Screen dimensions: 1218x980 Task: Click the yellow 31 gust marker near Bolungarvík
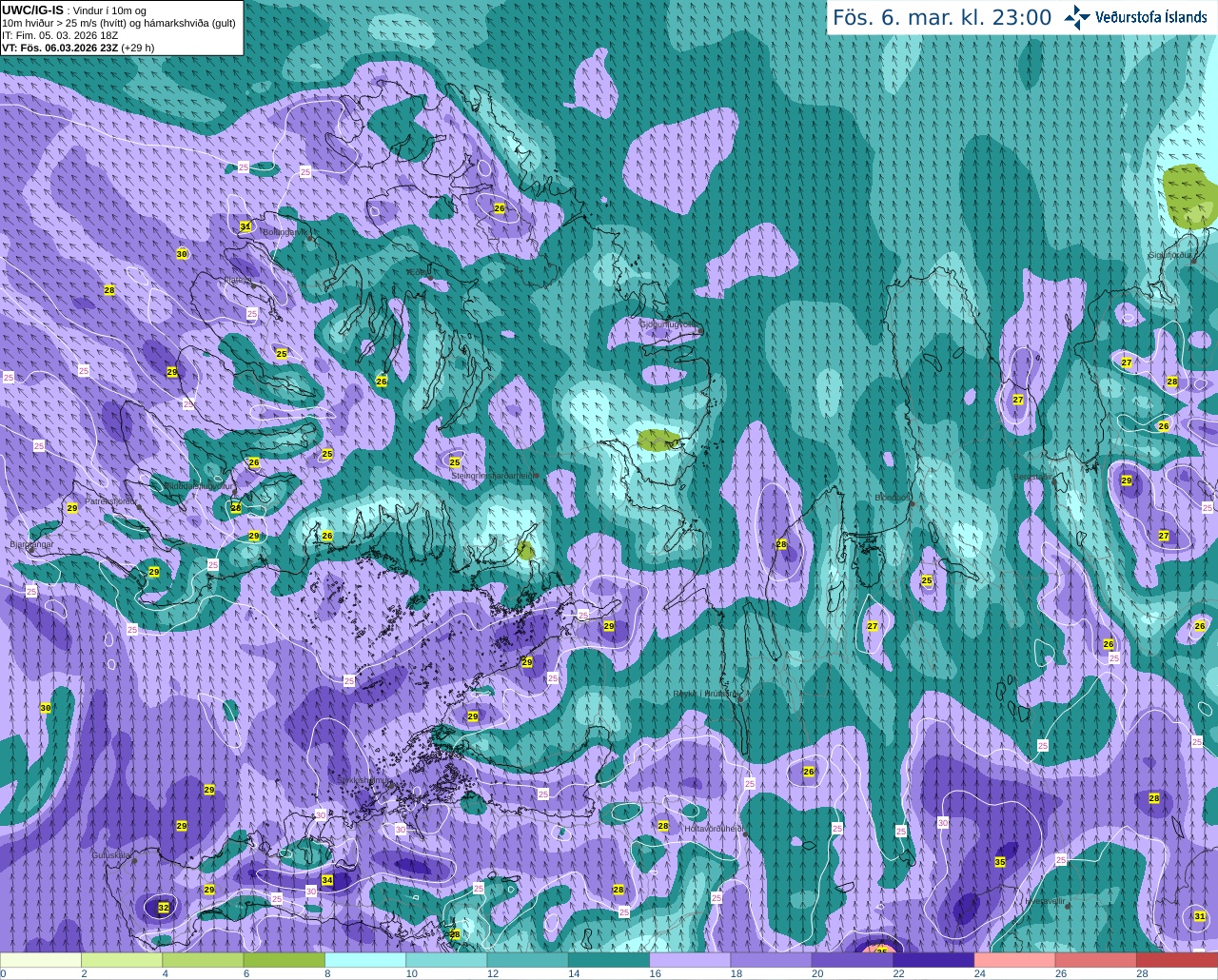click(x=246, y=226)
